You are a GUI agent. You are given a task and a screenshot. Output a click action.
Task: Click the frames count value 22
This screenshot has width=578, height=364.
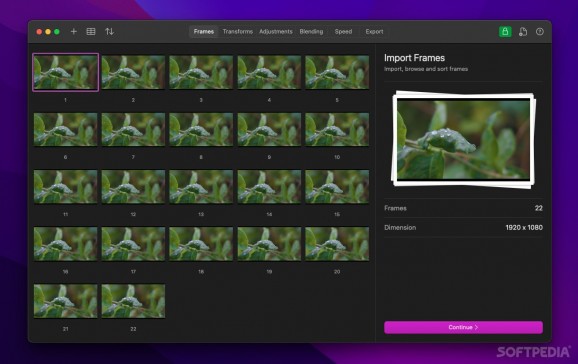[539, 208]
